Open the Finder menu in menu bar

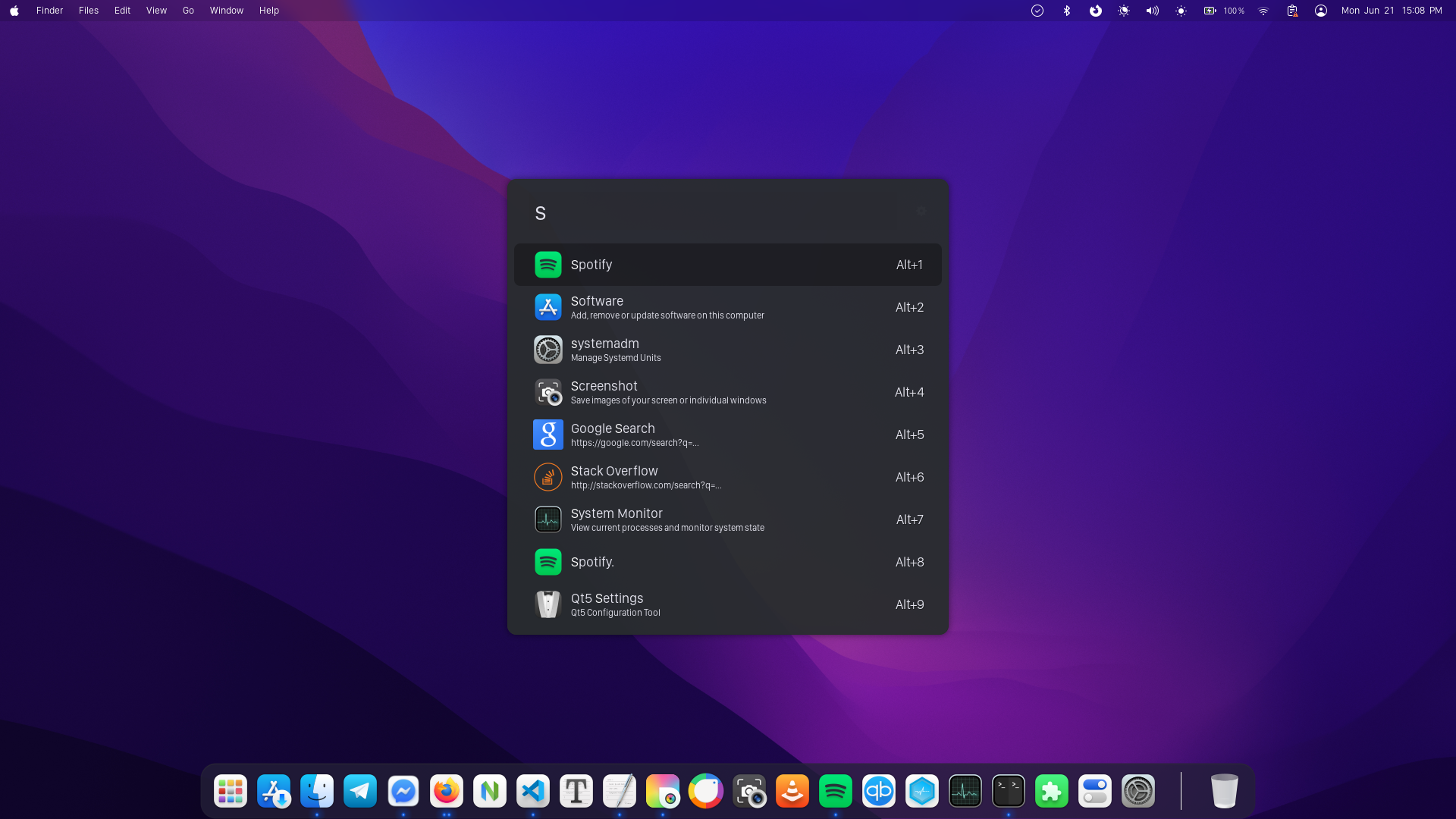49,11
